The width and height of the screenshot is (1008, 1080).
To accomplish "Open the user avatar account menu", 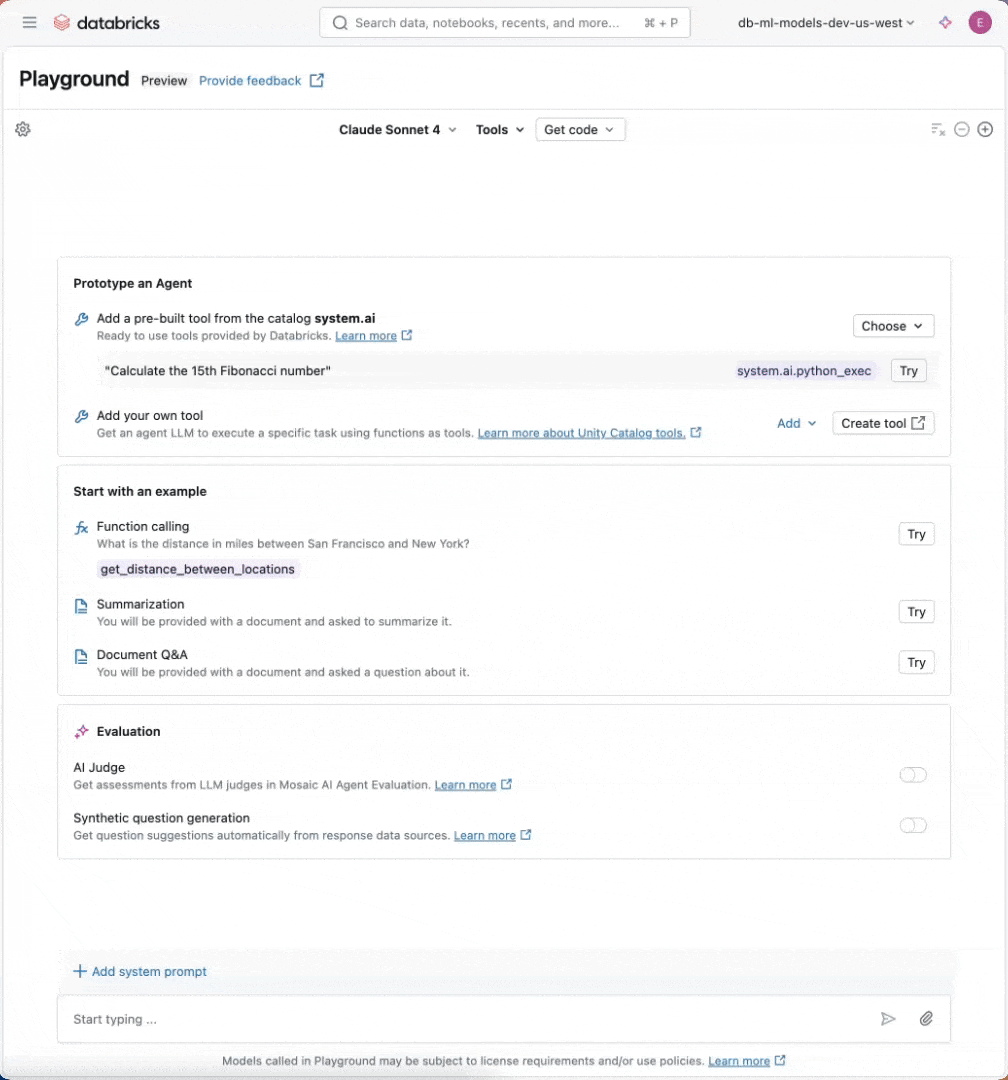I will tap(980, 22).
